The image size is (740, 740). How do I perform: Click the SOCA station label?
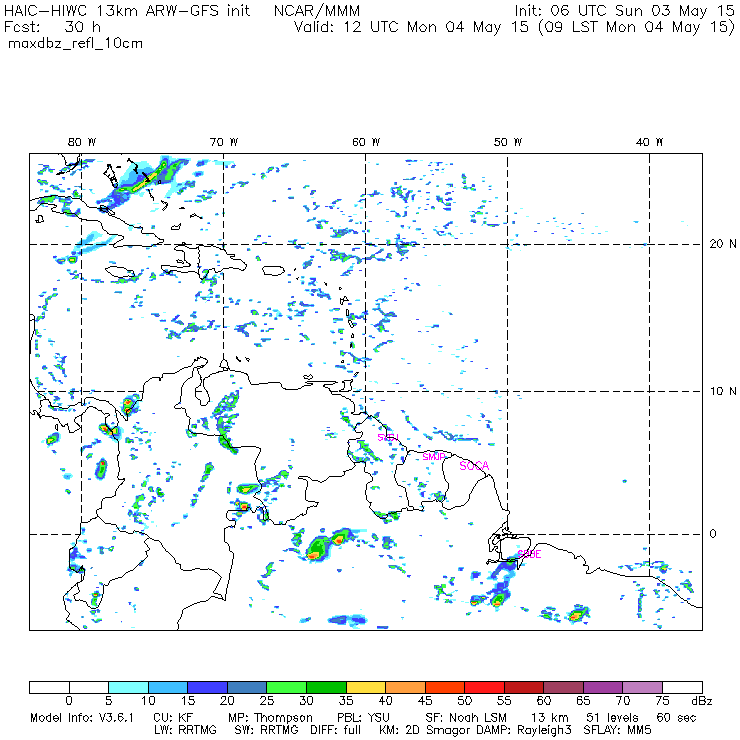click(x=474, y=466)
